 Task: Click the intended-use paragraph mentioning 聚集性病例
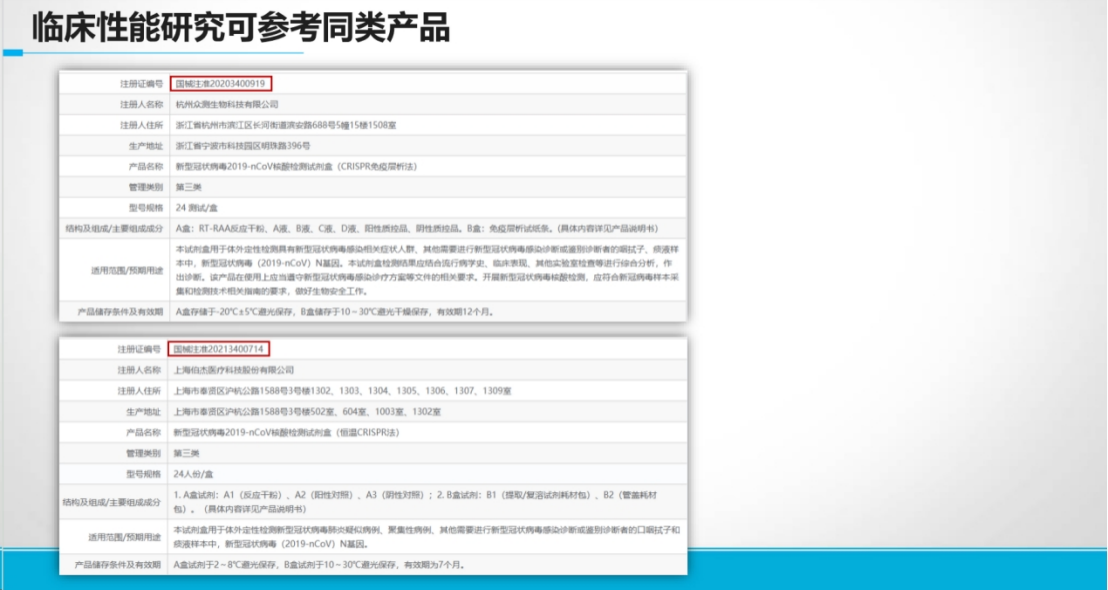[427, 537]
